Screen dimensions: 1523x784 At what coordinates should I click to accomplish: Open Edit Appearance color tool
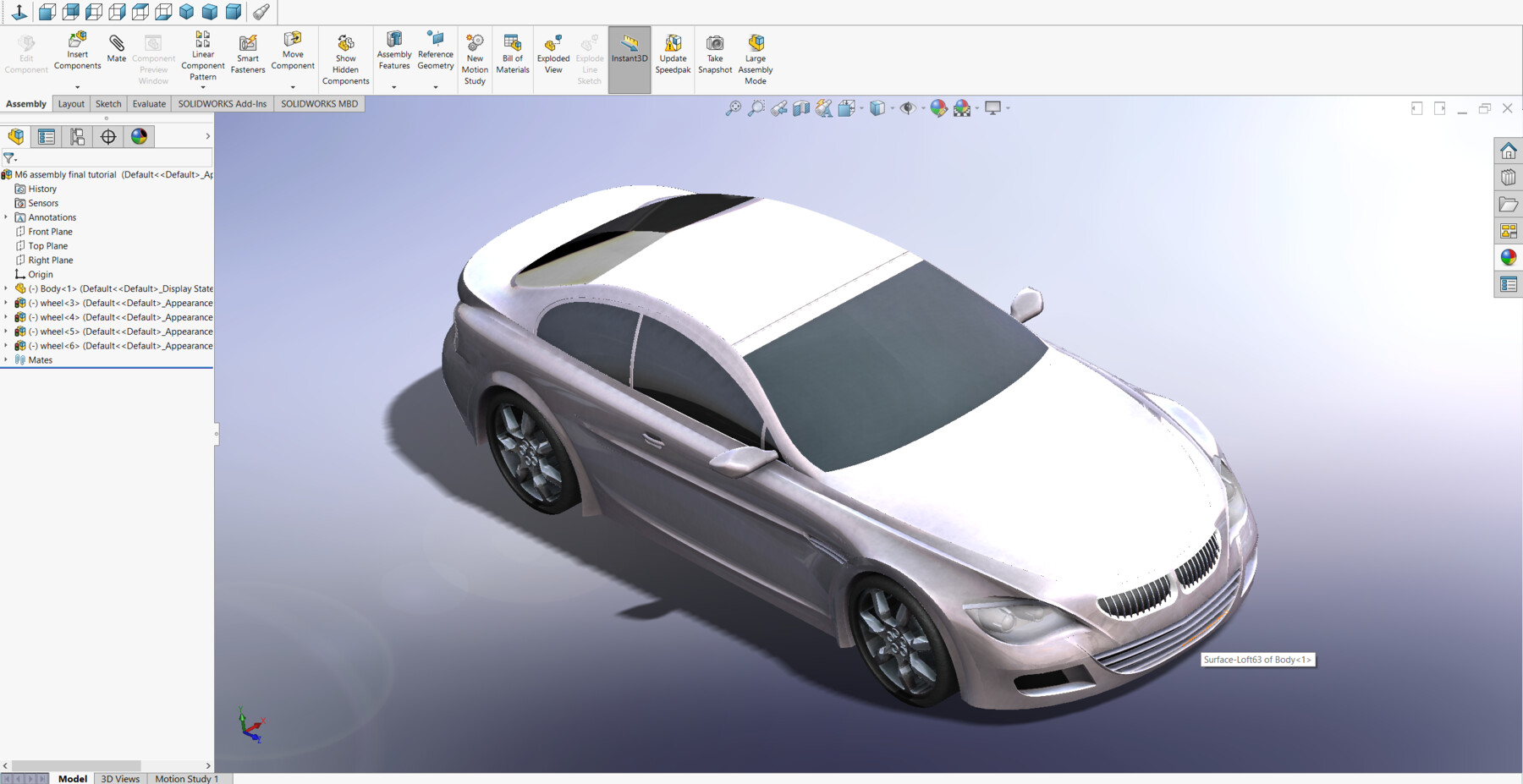[937, 108]
